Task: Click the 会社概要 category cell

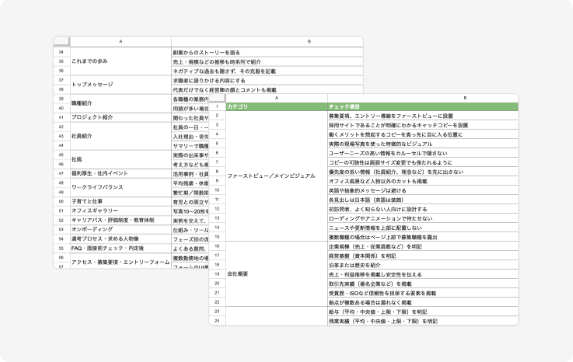Action: click(x=276, y=274)
